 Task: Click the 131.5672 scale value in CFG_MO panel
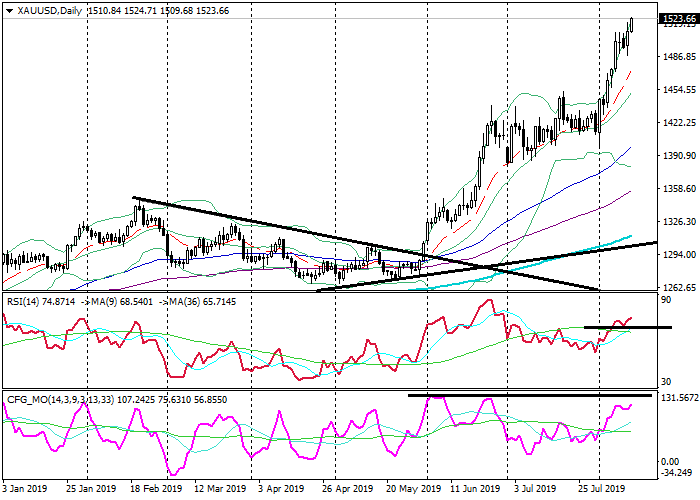(680, 397)
